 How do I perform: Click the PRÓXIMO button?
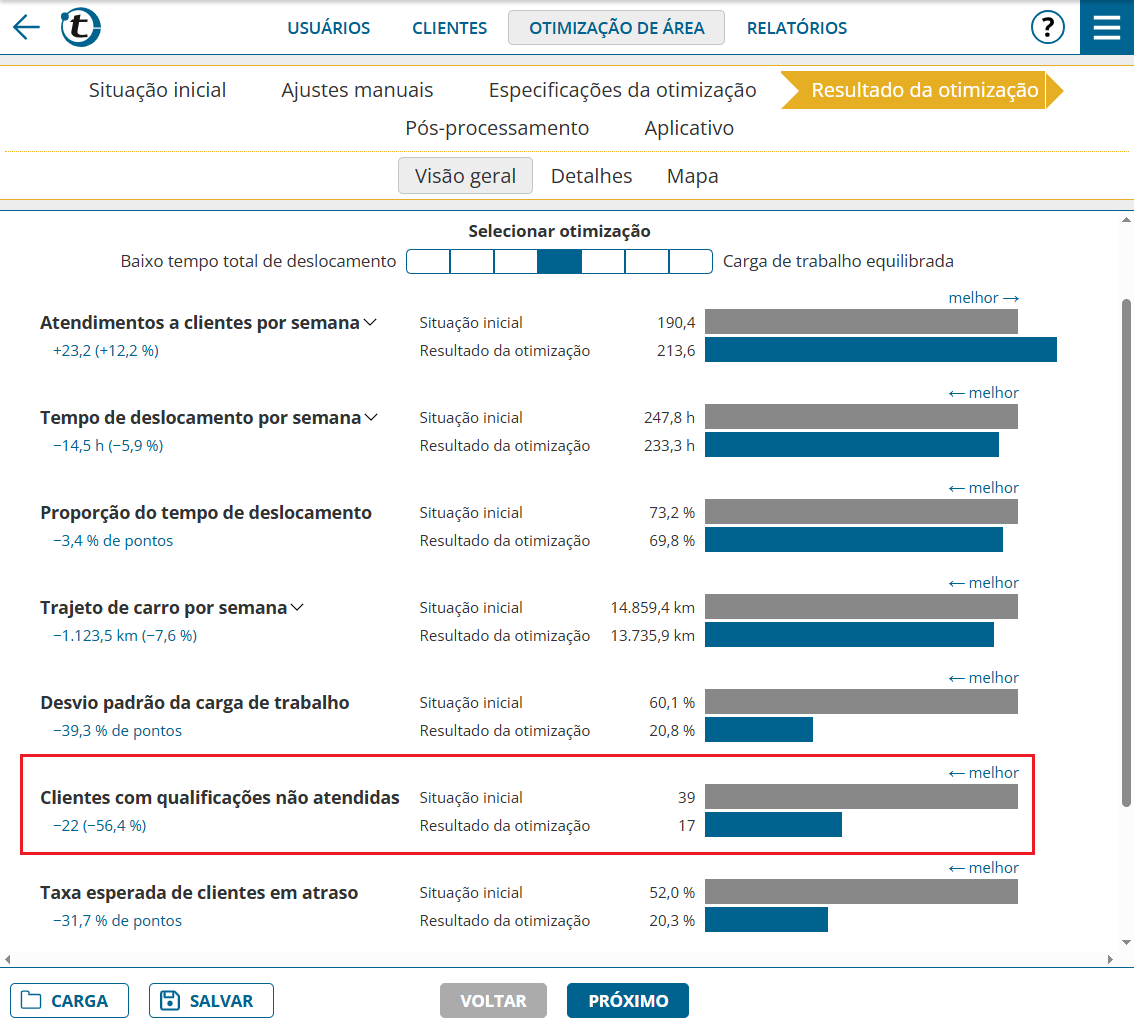tap(628, 1000)
